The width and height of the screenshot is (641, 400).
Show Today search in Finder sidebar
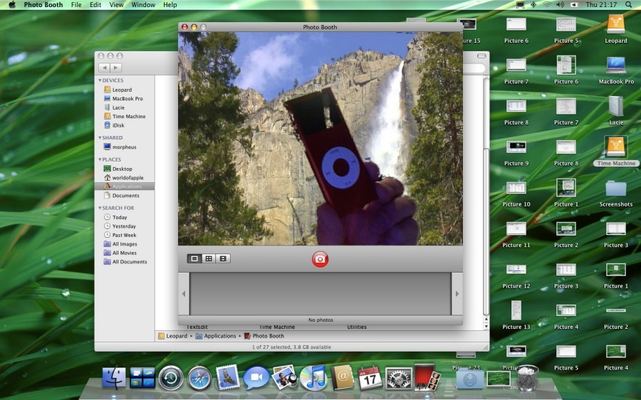click(x=115, y=217)
